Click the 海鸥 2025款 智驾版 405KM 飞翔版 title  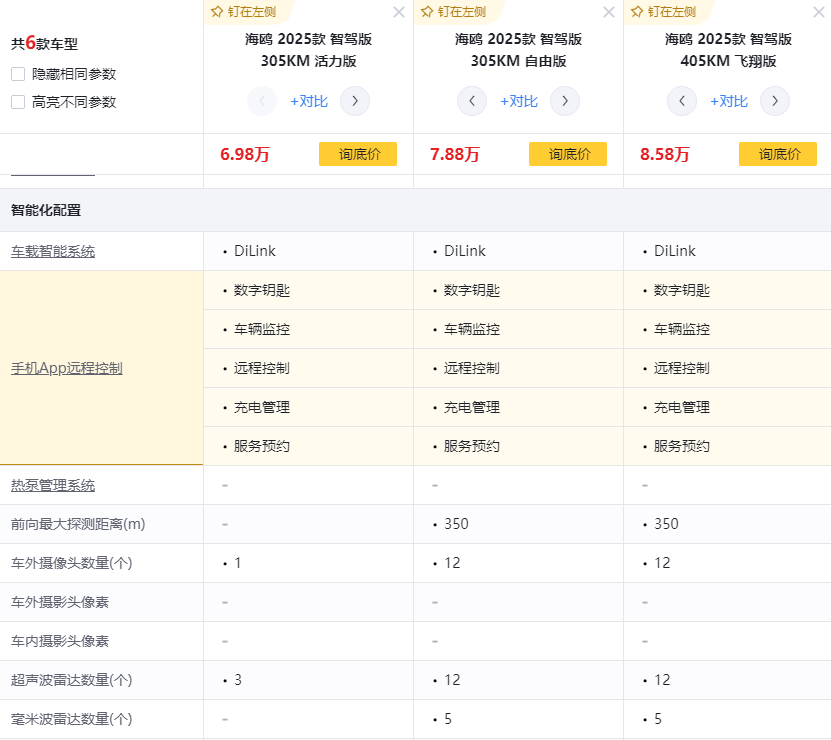(x=728, y=50)
